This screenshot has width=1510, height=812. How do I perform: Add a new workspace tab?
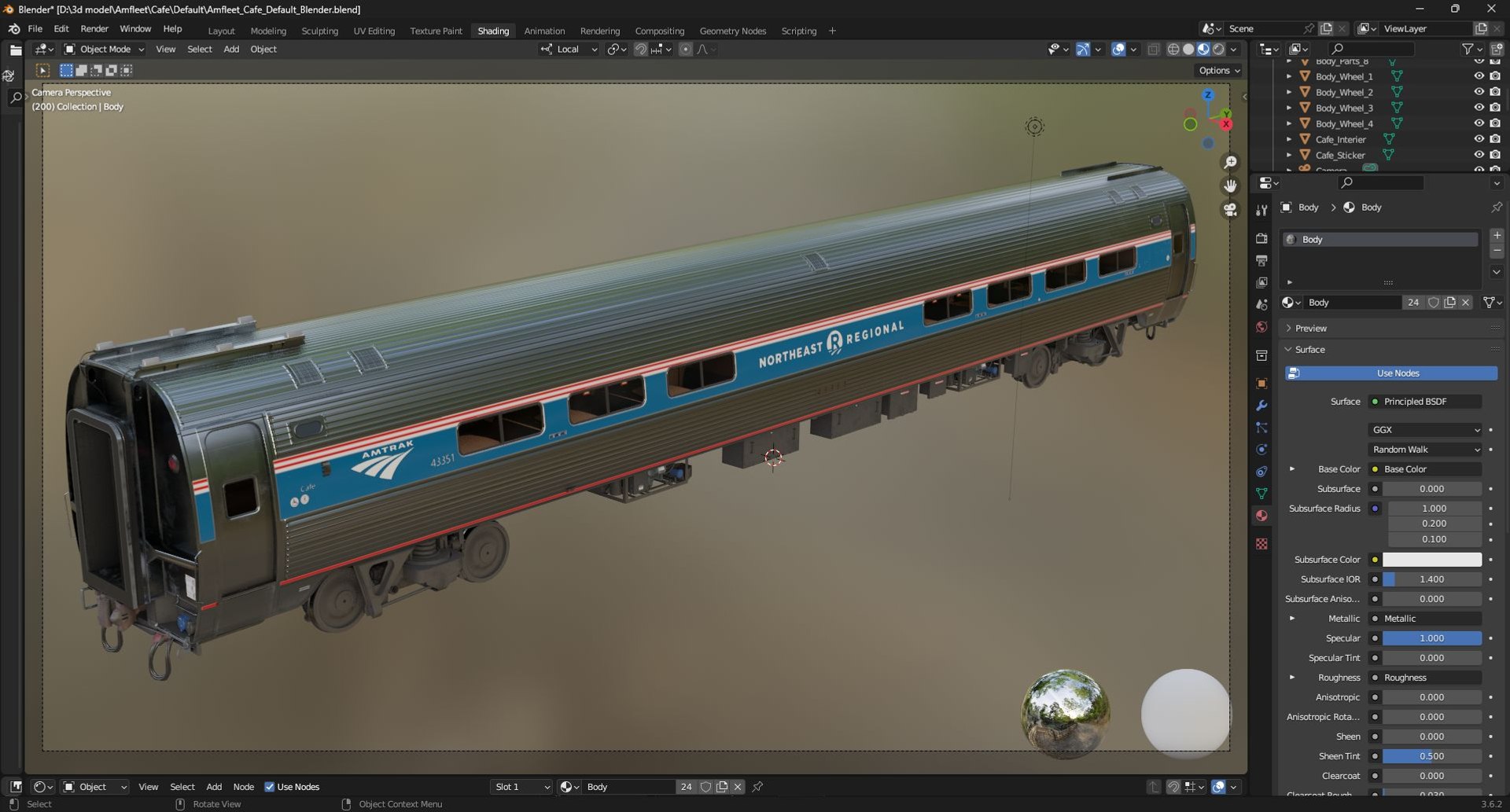(832, 31)
